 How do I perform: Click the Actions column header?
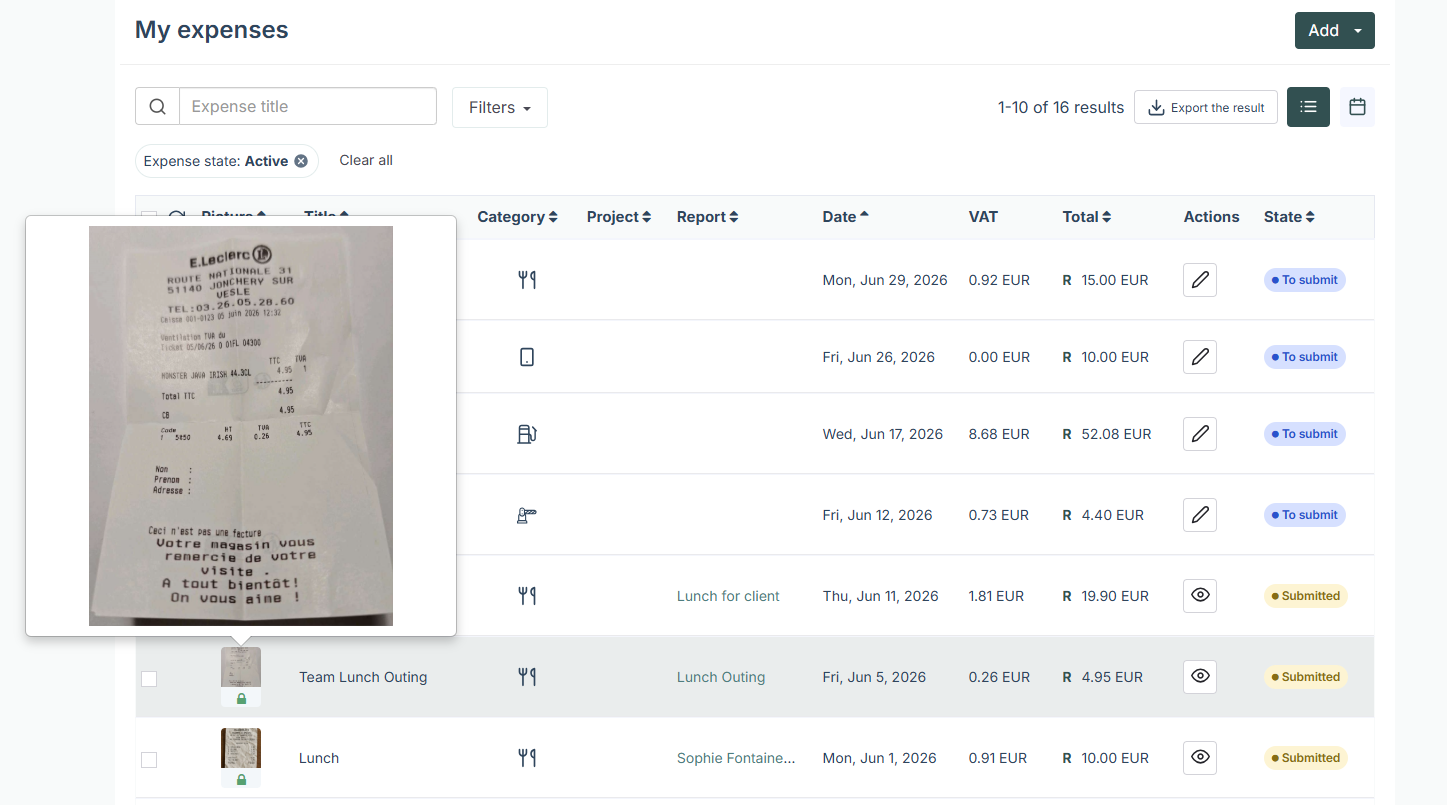[x=1211, y=217]
